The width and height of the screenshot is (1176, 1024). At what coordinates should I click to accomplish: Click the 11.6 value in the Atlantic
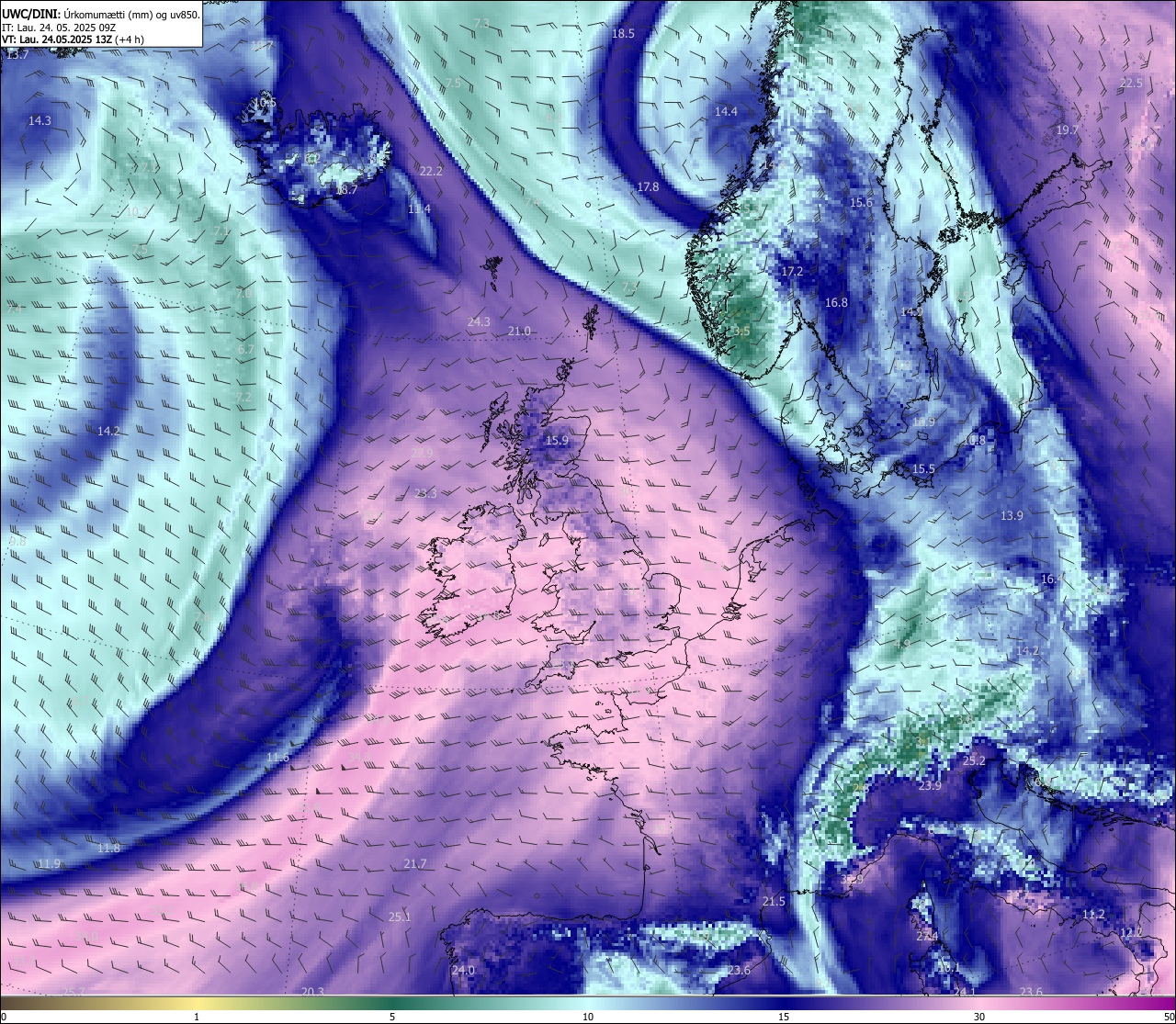pos(278,757)
